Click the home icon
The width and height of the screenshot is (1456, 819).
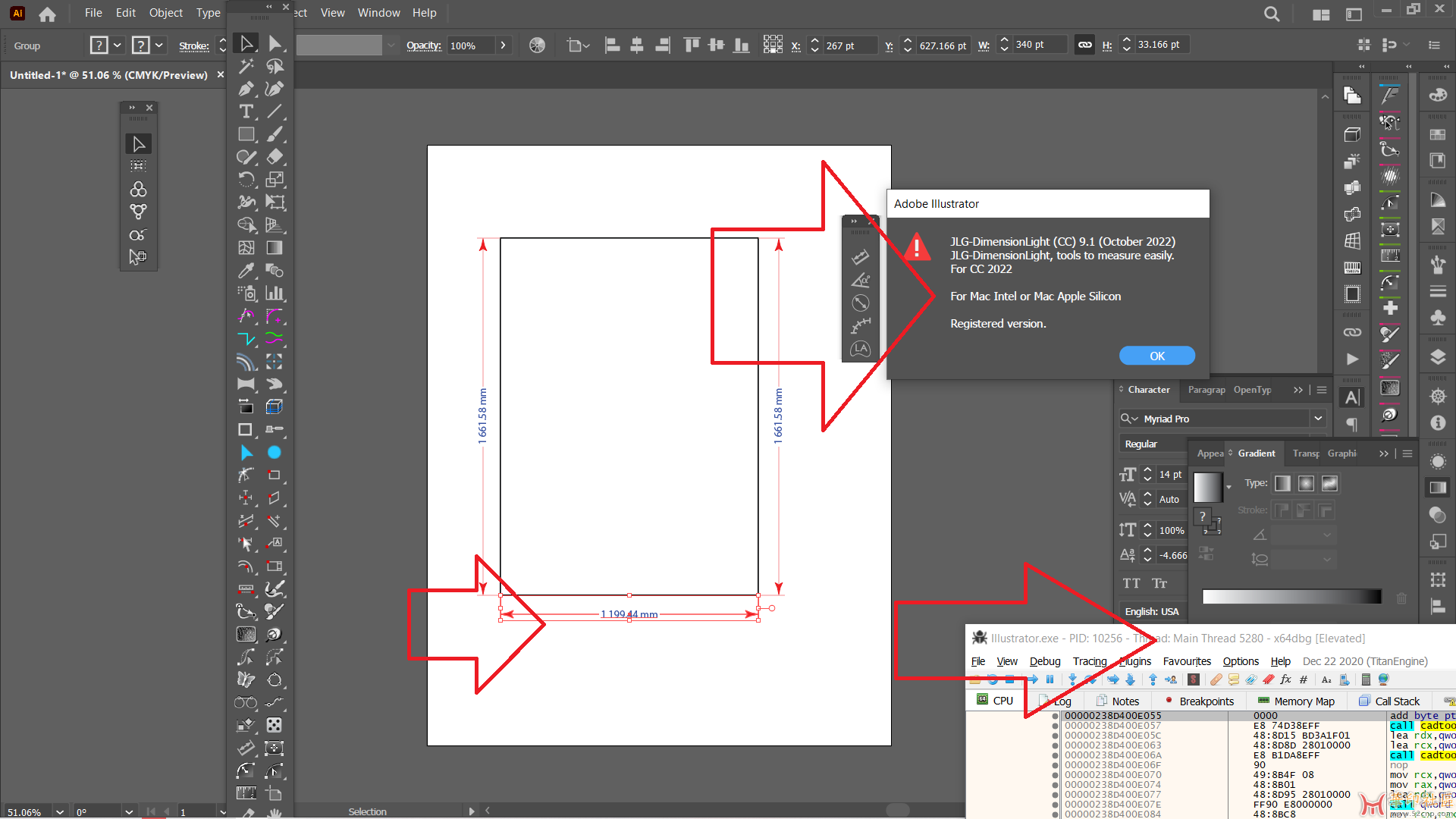point(47,14)
